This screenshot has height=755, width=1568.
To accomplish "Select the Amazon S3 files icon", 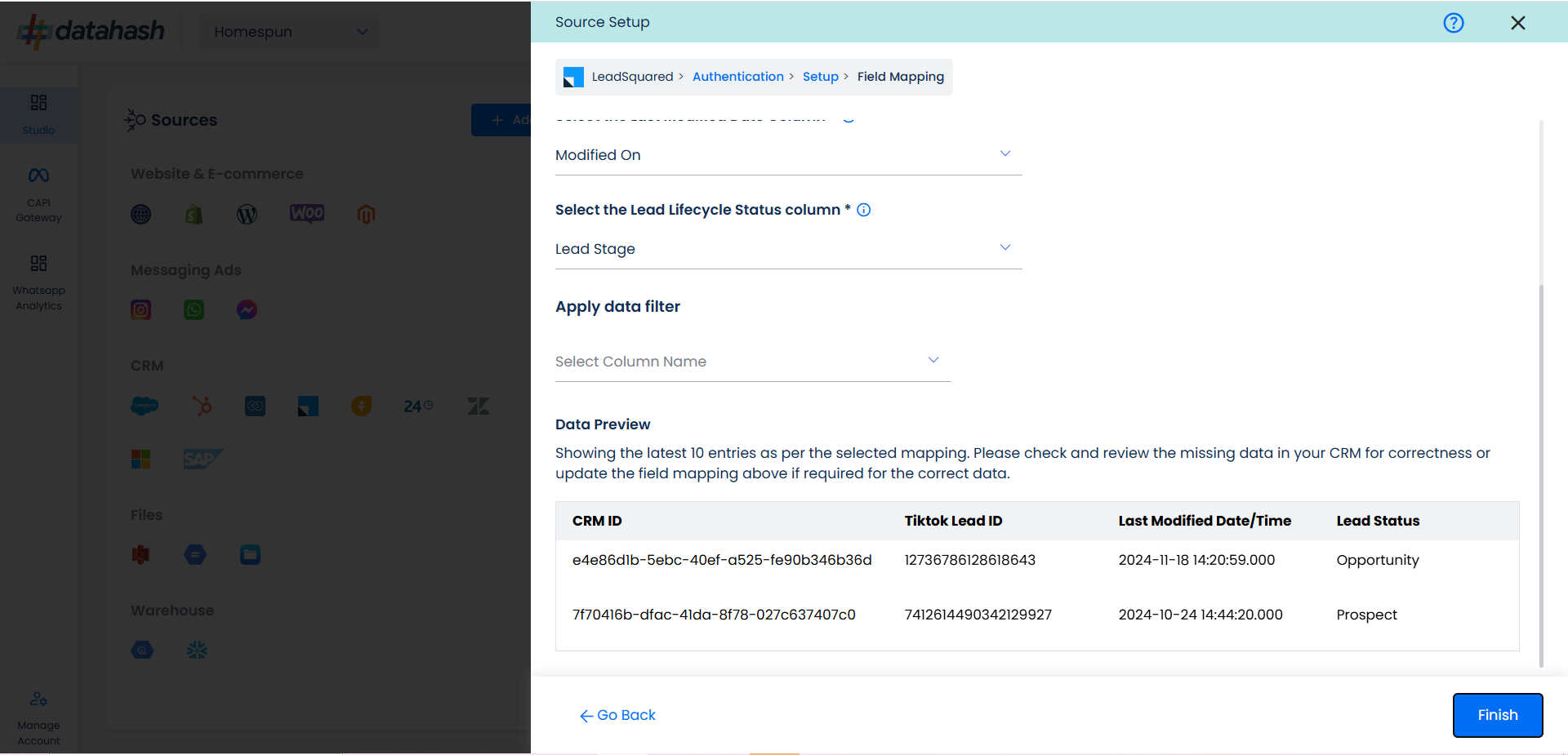I will [141, 555].
